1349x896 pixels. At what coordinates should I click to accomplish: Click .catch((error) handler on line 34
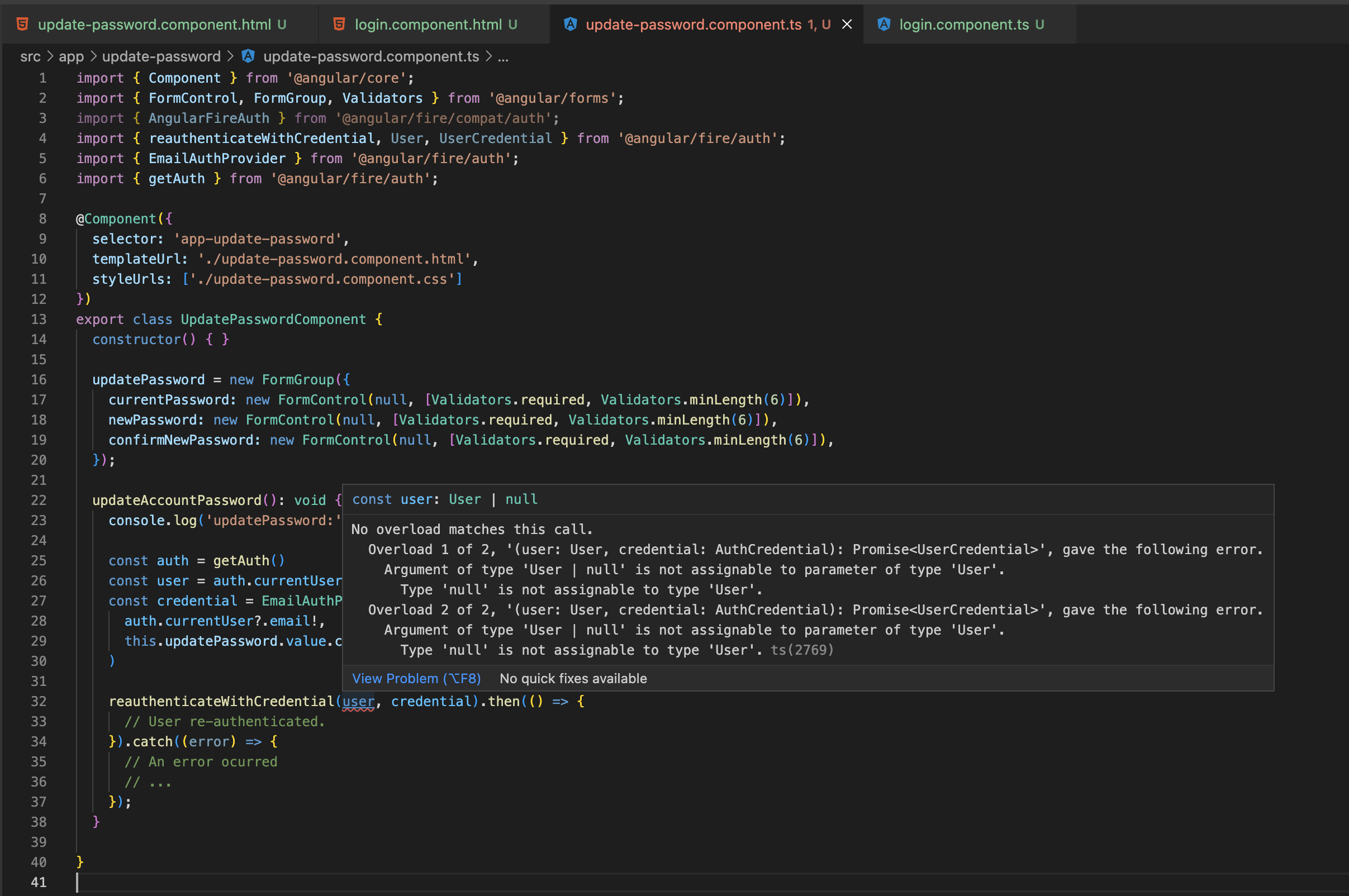click(x=180, y=742)
